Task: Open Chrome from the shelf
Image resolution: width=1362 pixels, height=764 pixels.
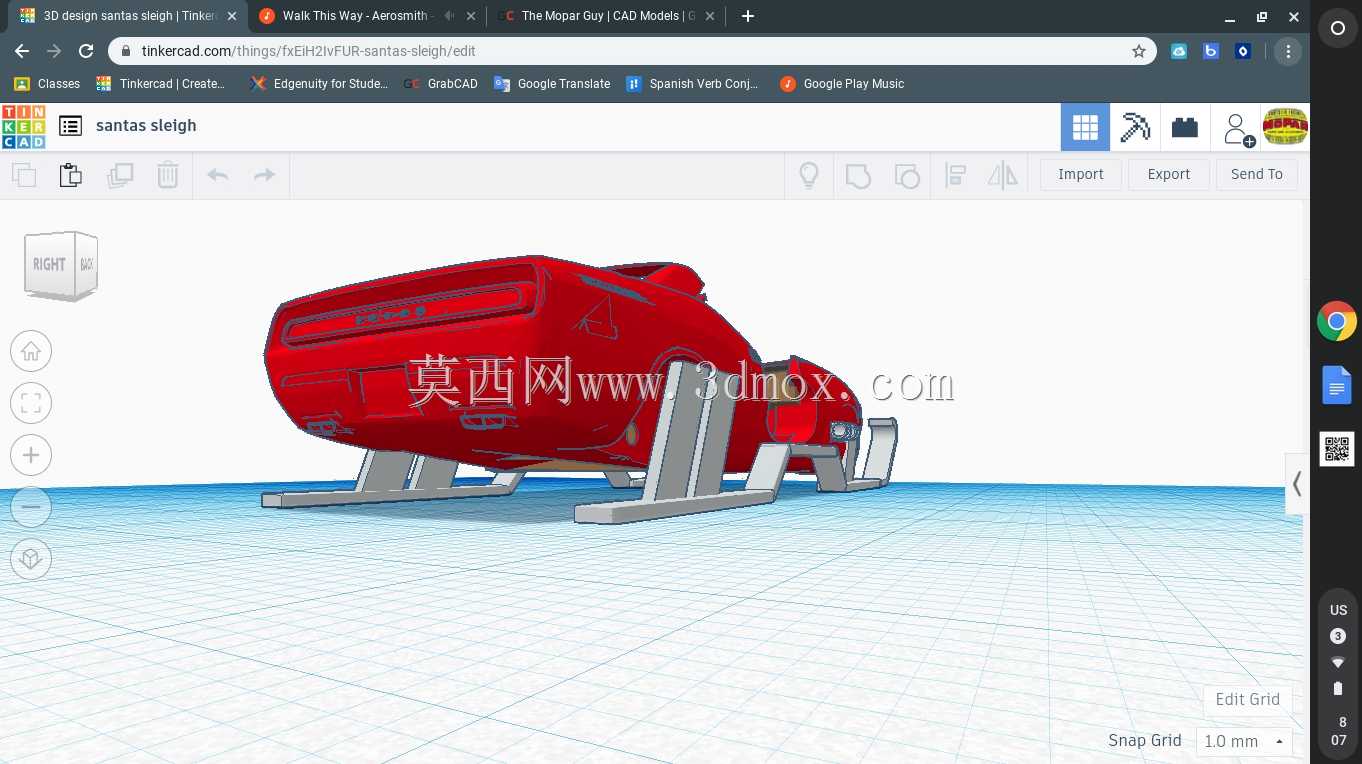Action: (1337, 322)
